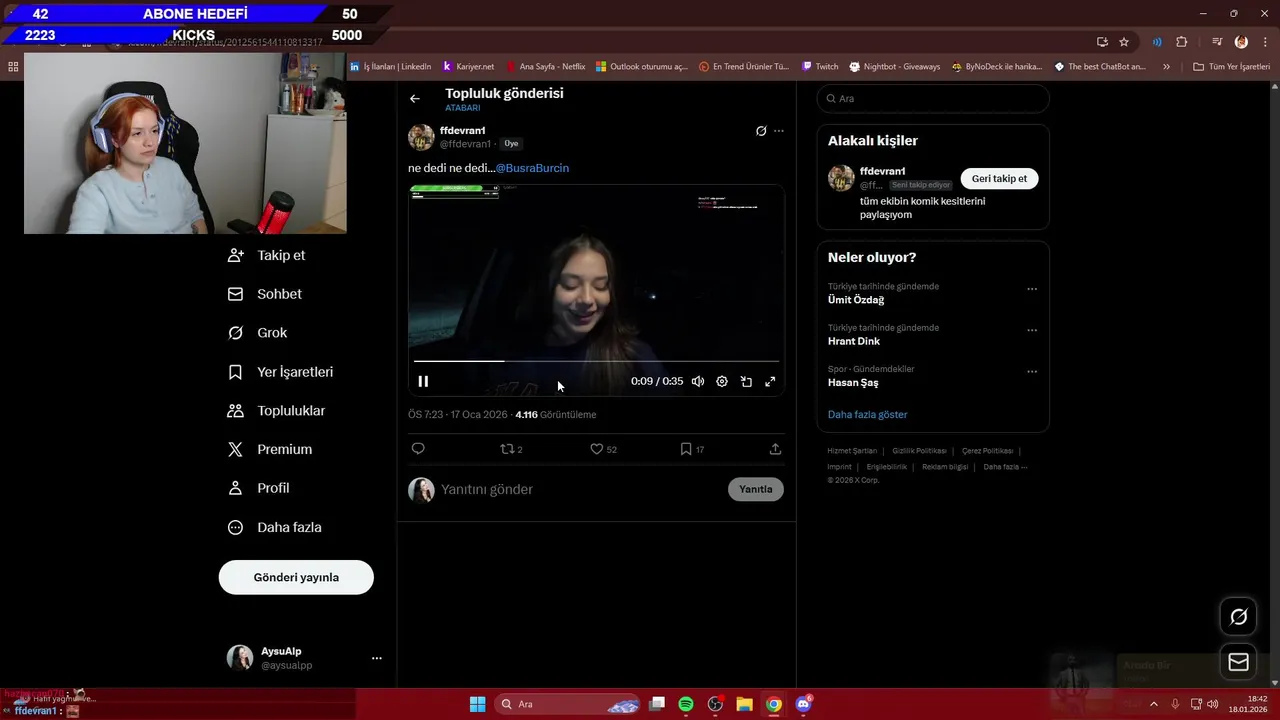Click into the Yanıtını gönder reply field

point(580,489)
